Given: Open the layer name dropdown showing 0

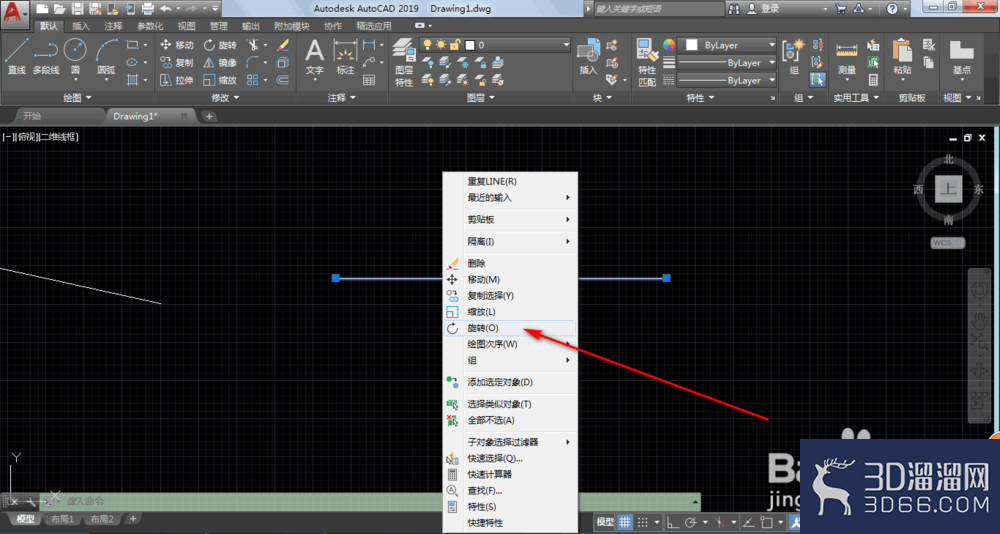Looking at the screenshot, I should [x=517, y=45].
